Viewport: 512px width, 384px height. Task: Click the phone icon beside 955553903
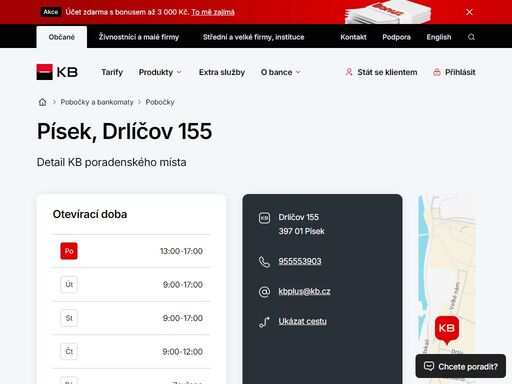pyautogui.click(x=264, y=262)
